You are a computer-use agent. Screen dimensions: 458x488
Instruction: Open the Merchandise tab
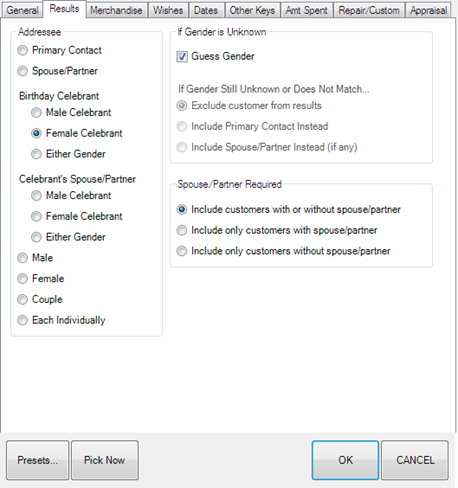pos(116,10)
